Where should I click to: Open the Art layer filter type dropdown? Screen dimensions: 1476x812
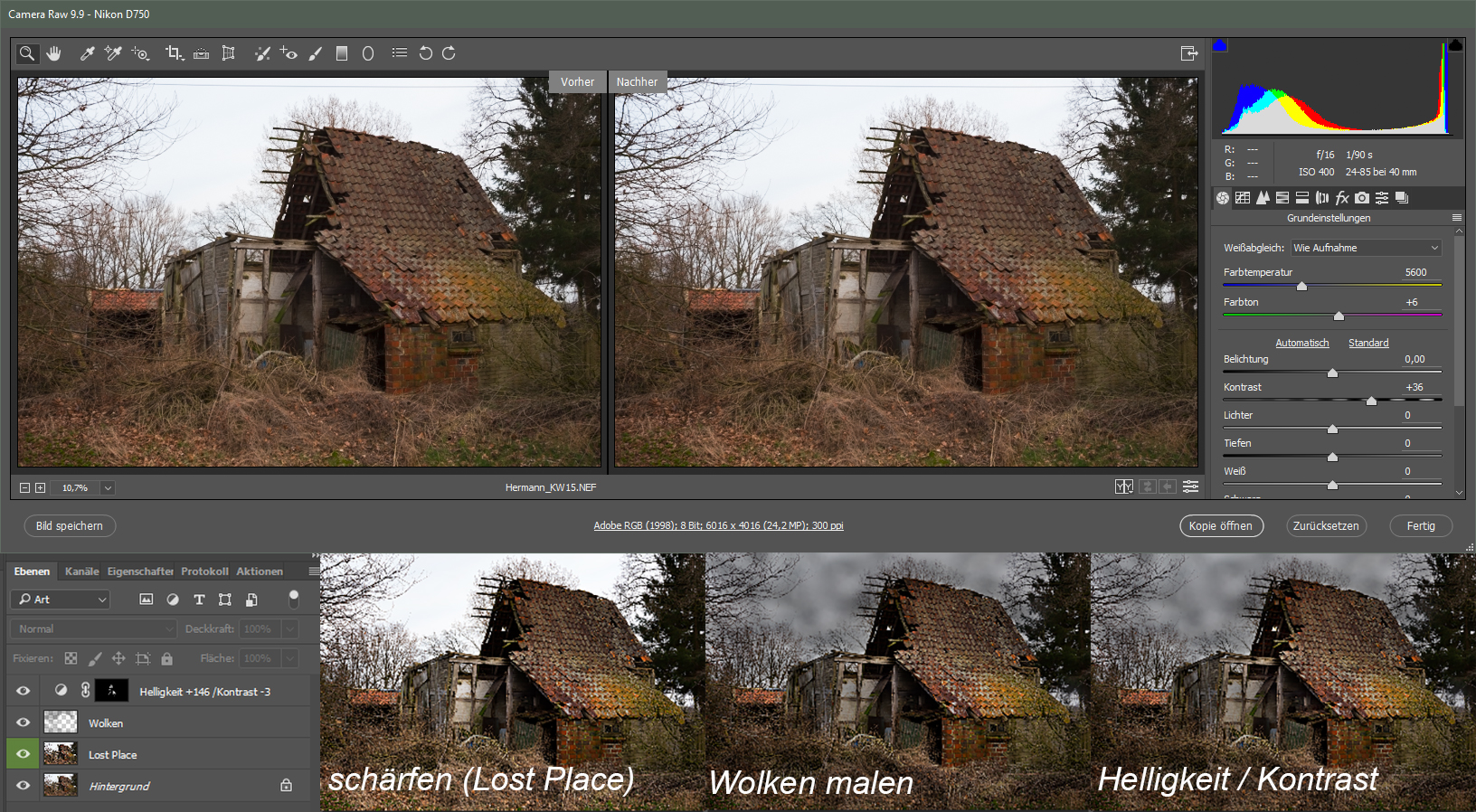61,600
